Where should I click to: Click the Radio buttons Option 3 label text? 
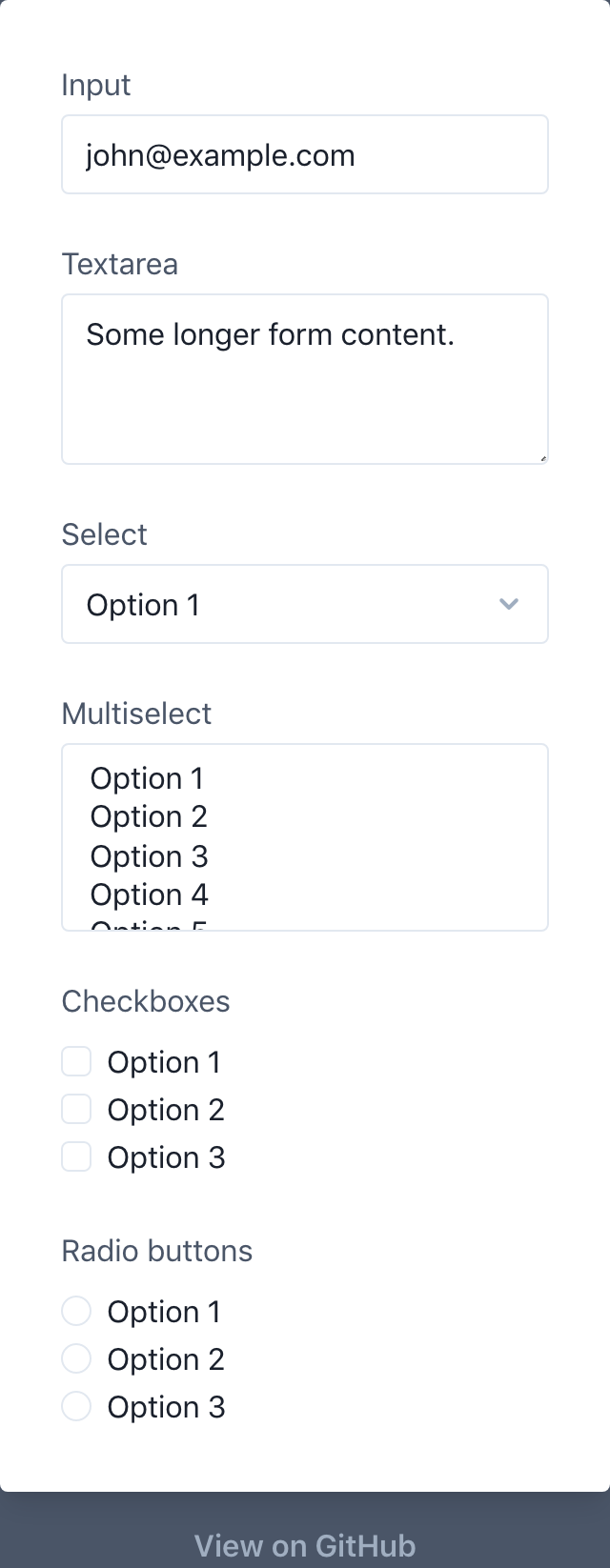pyautogui.click(x=166, y=1407)
